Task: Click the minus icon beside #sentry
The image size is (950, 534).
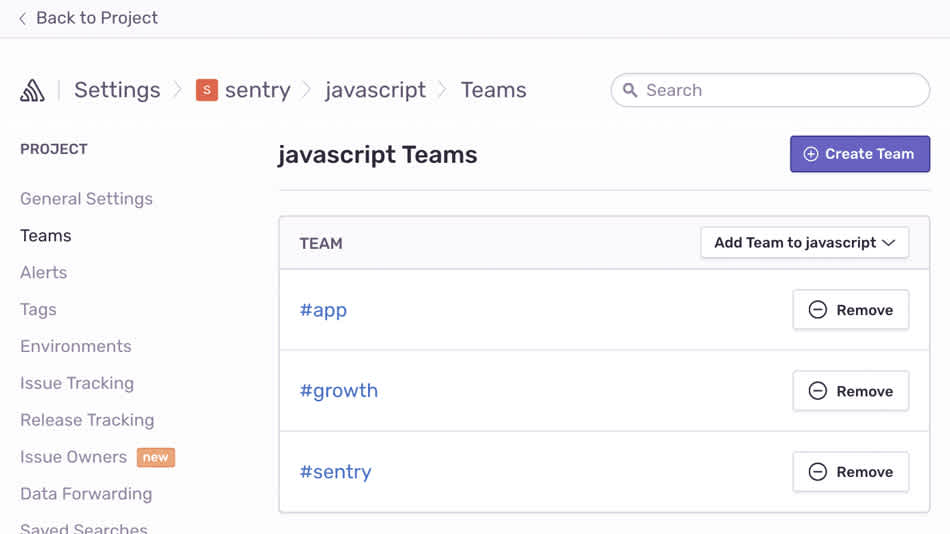Action: click(817, 472)
